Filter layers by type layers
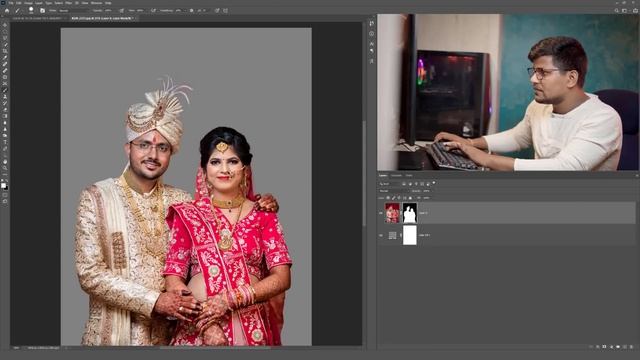640x360 pixels. (x=416, y=184)
